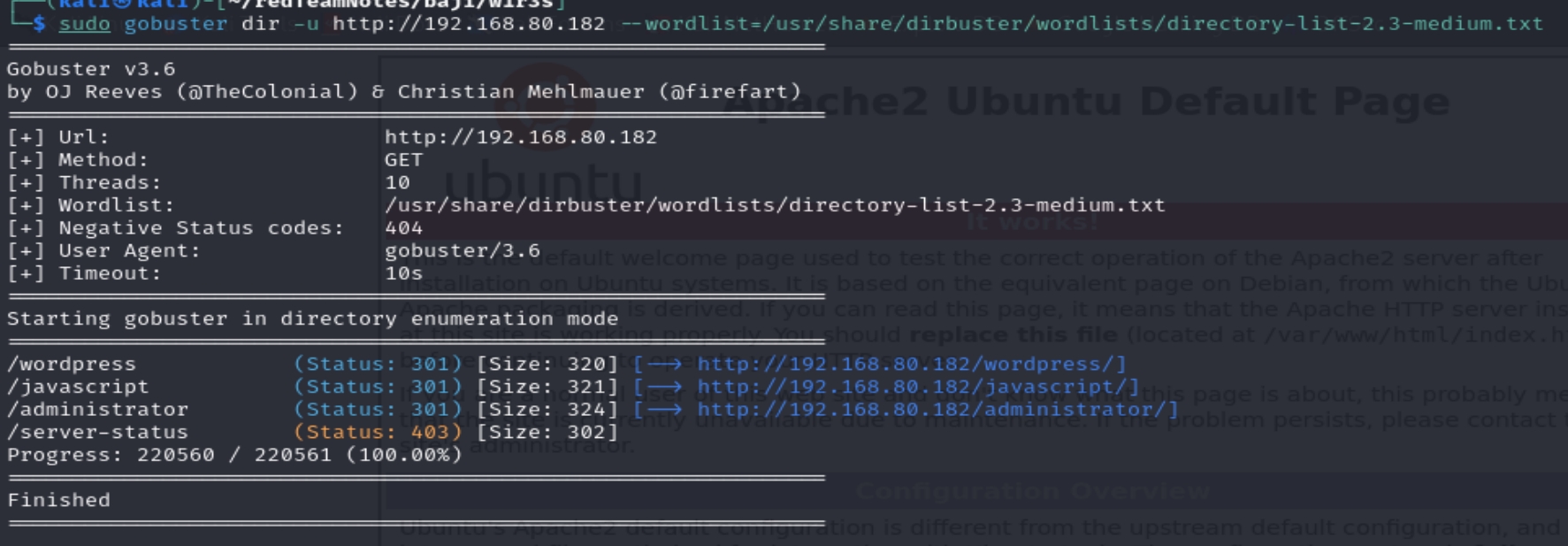This screenshot has width=1568, height=546.
Task: Click the Apache2 Ubuntu Default Page heading
Action: coord(1086,102)
